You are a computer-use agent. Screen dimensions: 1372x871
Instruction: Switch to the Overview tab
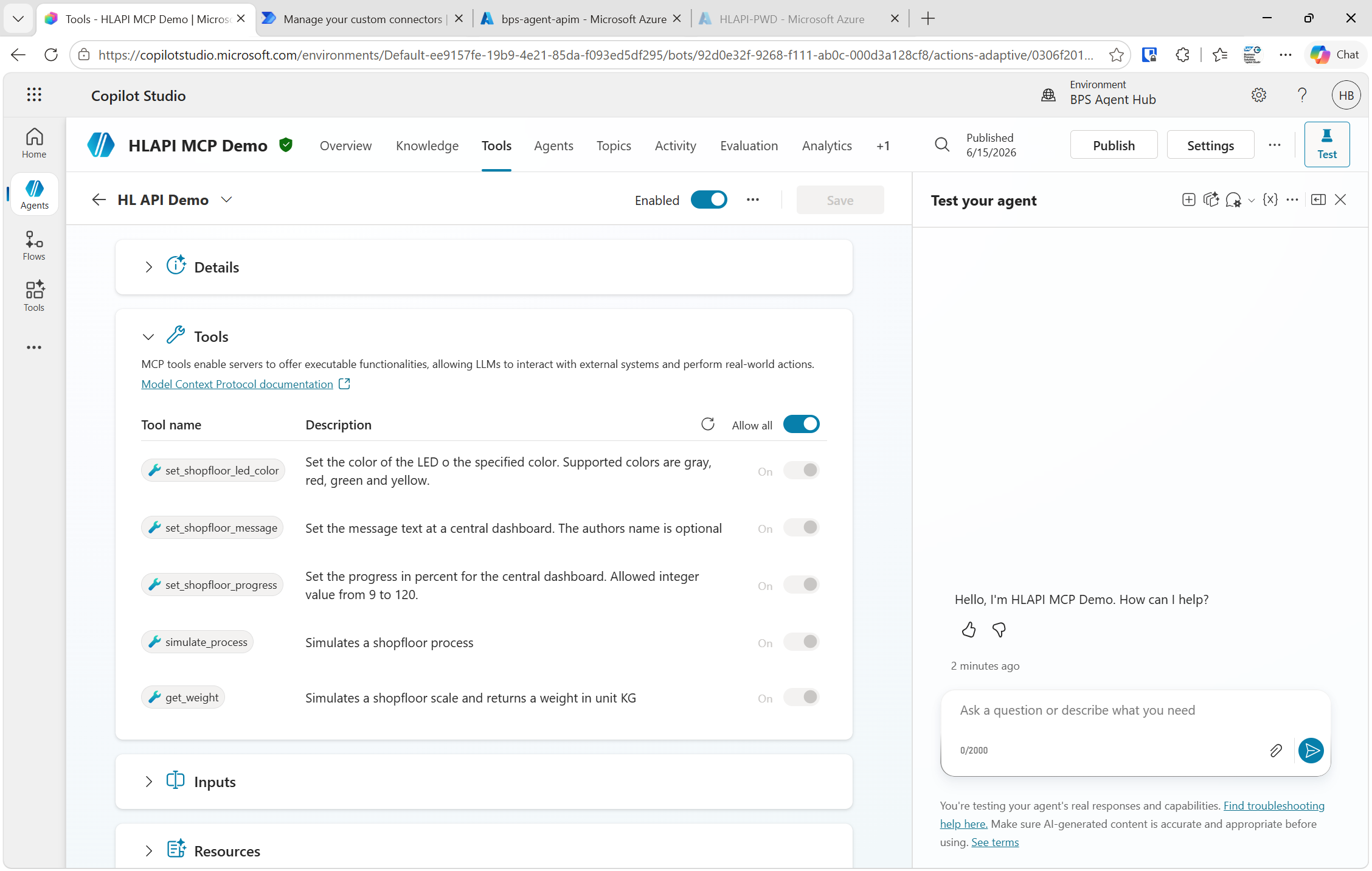tap(345, 145)
